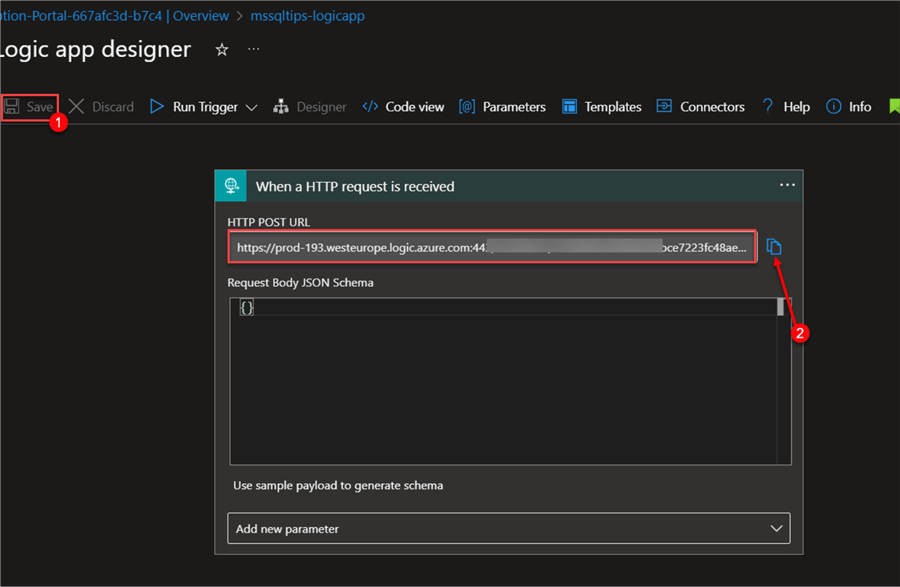Open the more options ellipsis beside title
Viewport: 900px width, 587px height.
[x=254, y=49]
